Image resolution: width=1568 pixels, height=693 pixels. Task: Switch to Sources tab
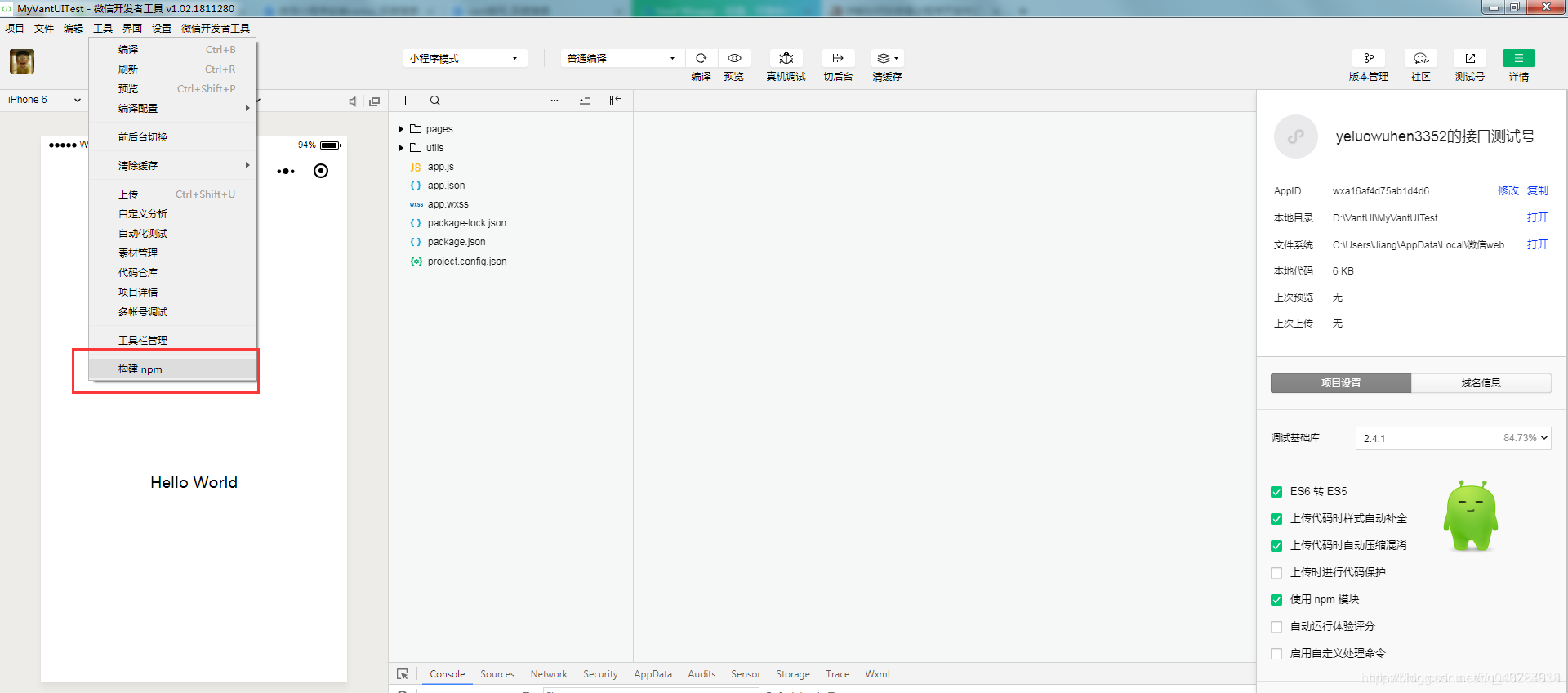click(x=497, y=674)
